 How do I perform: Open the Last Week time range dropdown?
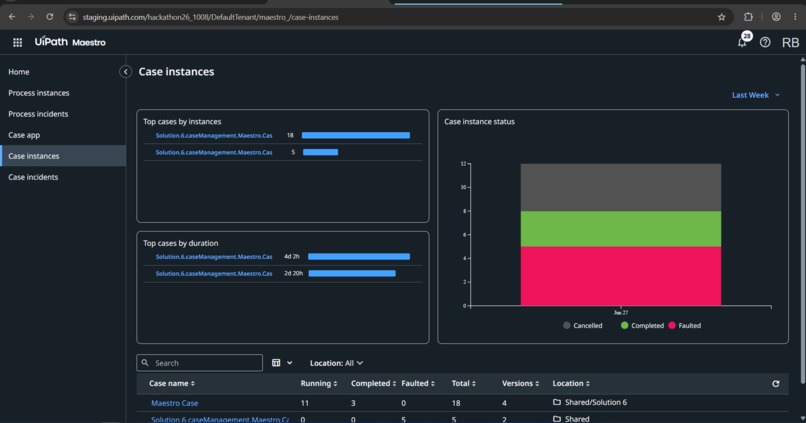[756, 95]
